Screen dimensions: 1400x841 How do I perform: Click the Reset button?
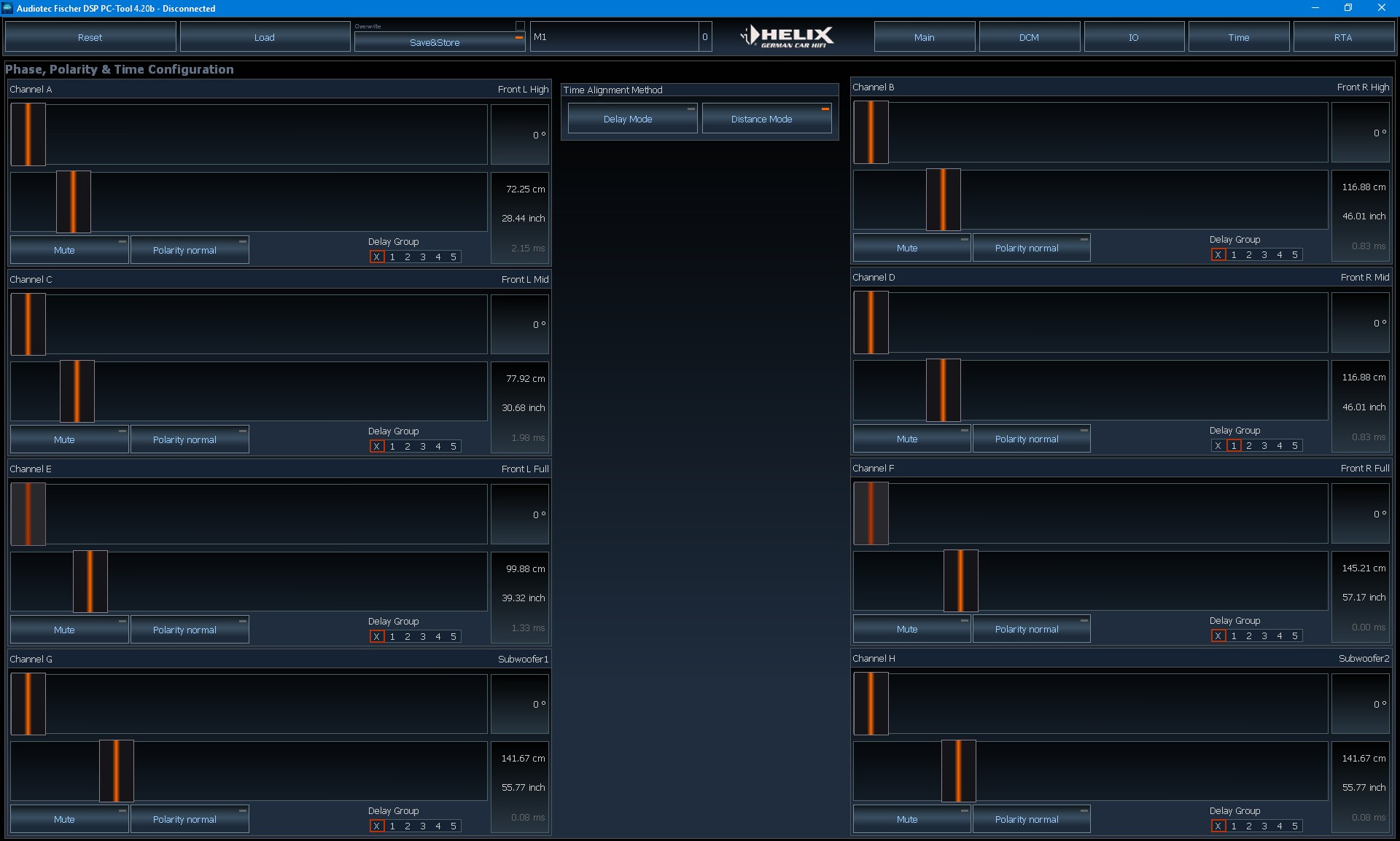point(90,37)
